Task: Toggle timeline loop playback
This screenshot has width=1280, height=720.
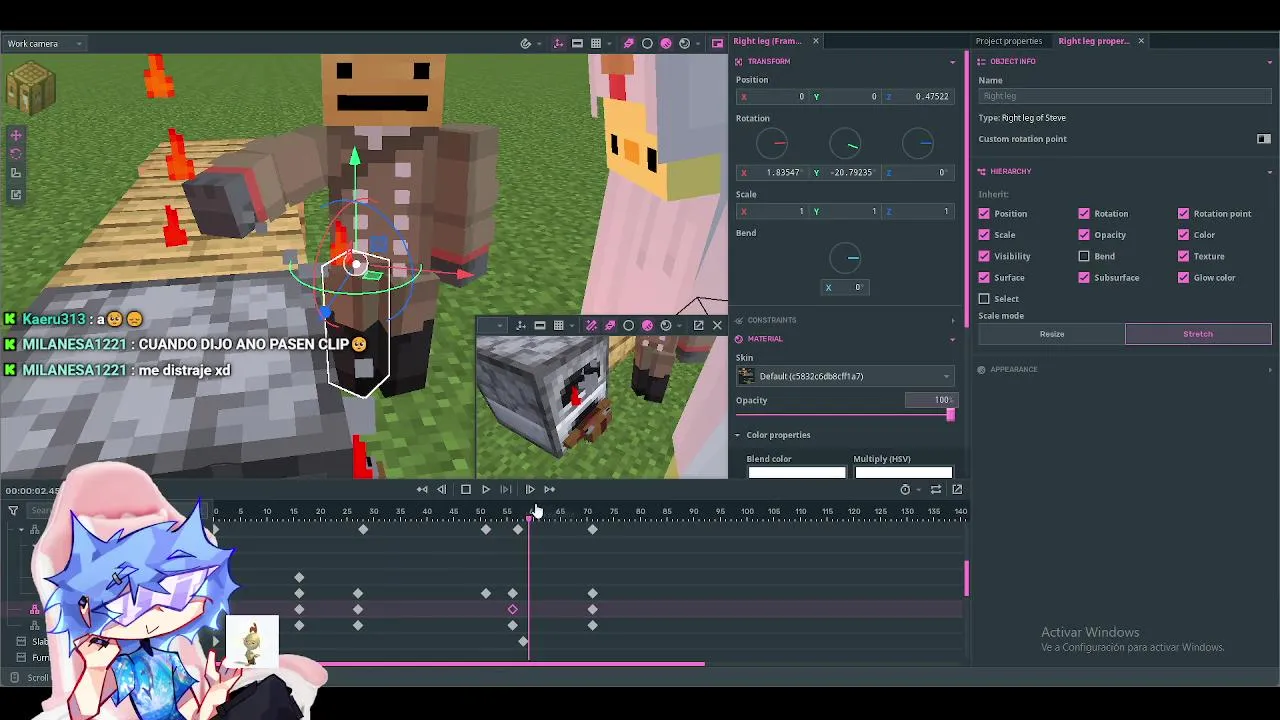Action: click(936, 489)
